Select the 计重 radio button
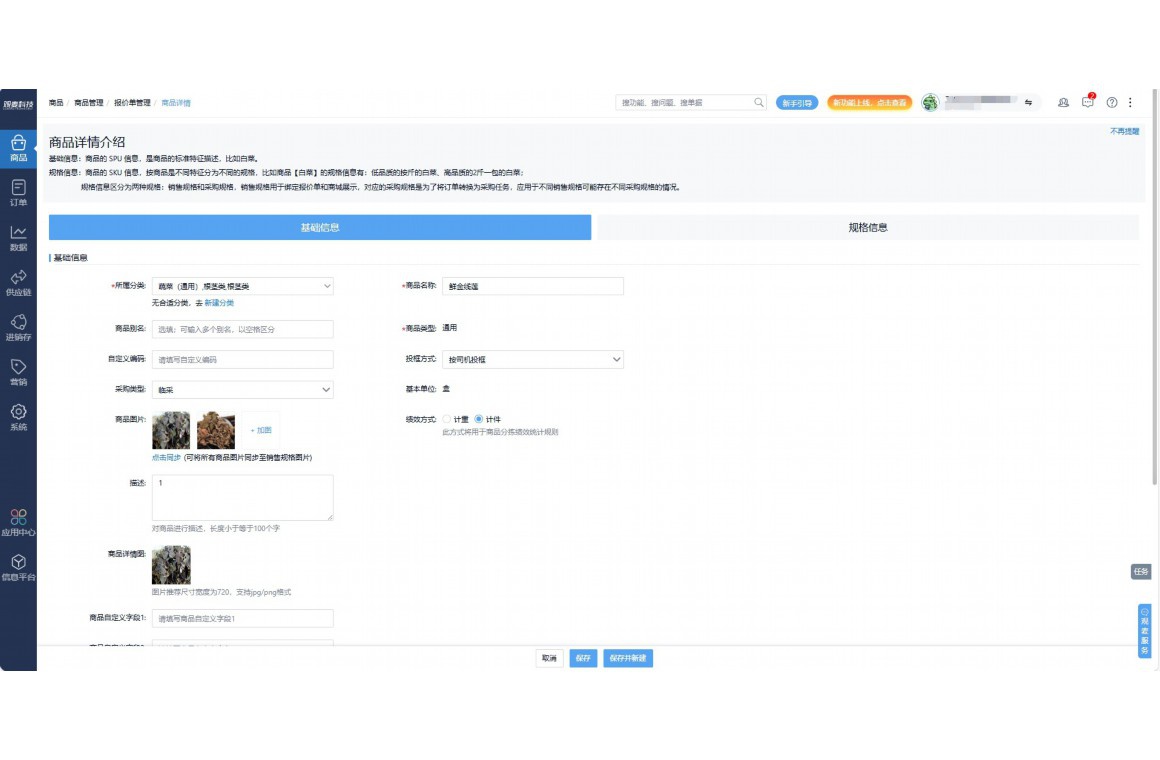 coord(447,419)
